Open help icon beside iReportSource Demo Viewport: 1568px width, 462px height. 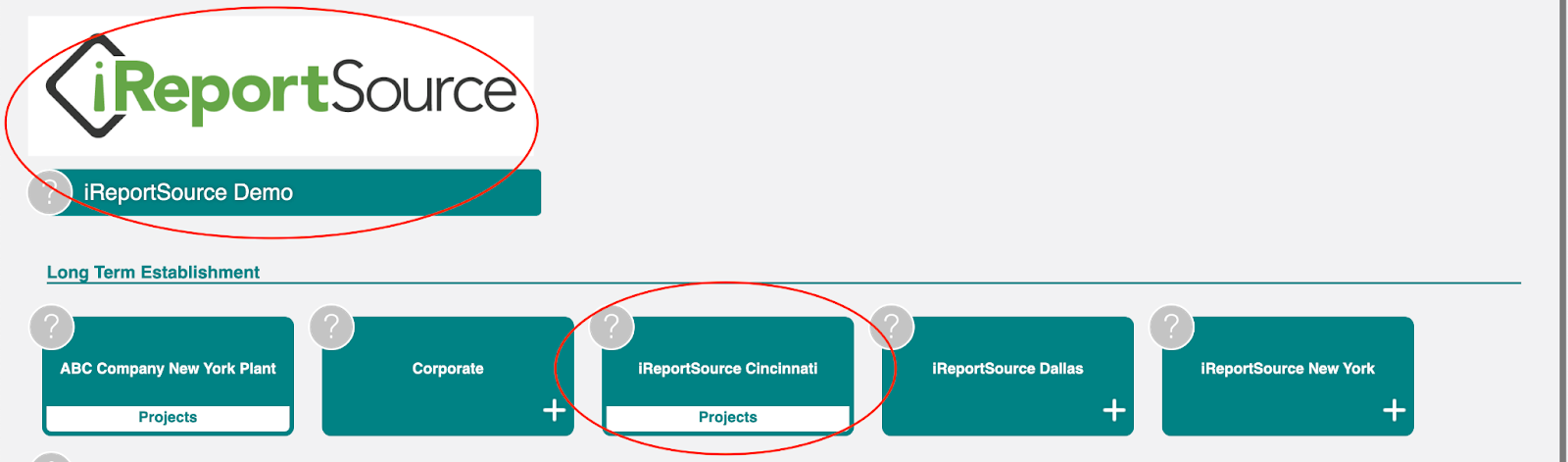[x=50, y=192]
